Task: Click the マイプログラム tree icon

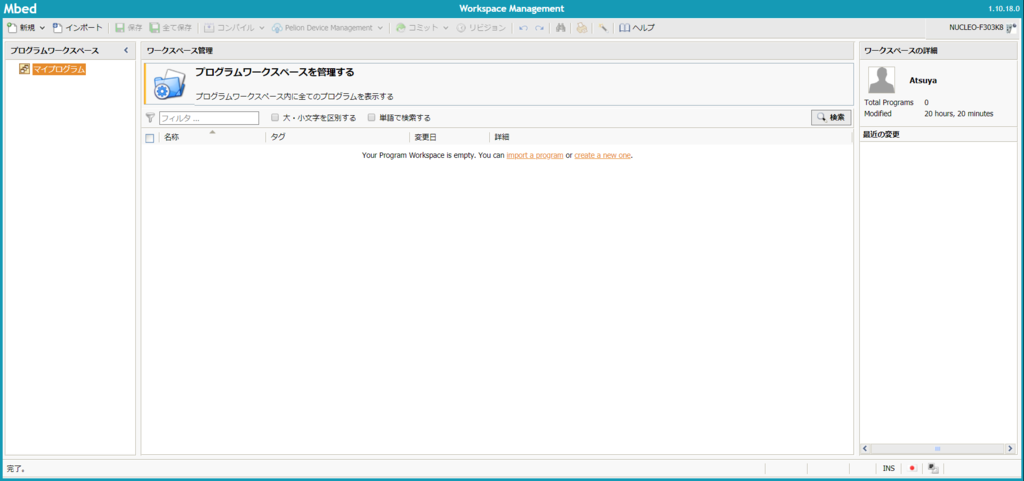Action: [25, 69]
